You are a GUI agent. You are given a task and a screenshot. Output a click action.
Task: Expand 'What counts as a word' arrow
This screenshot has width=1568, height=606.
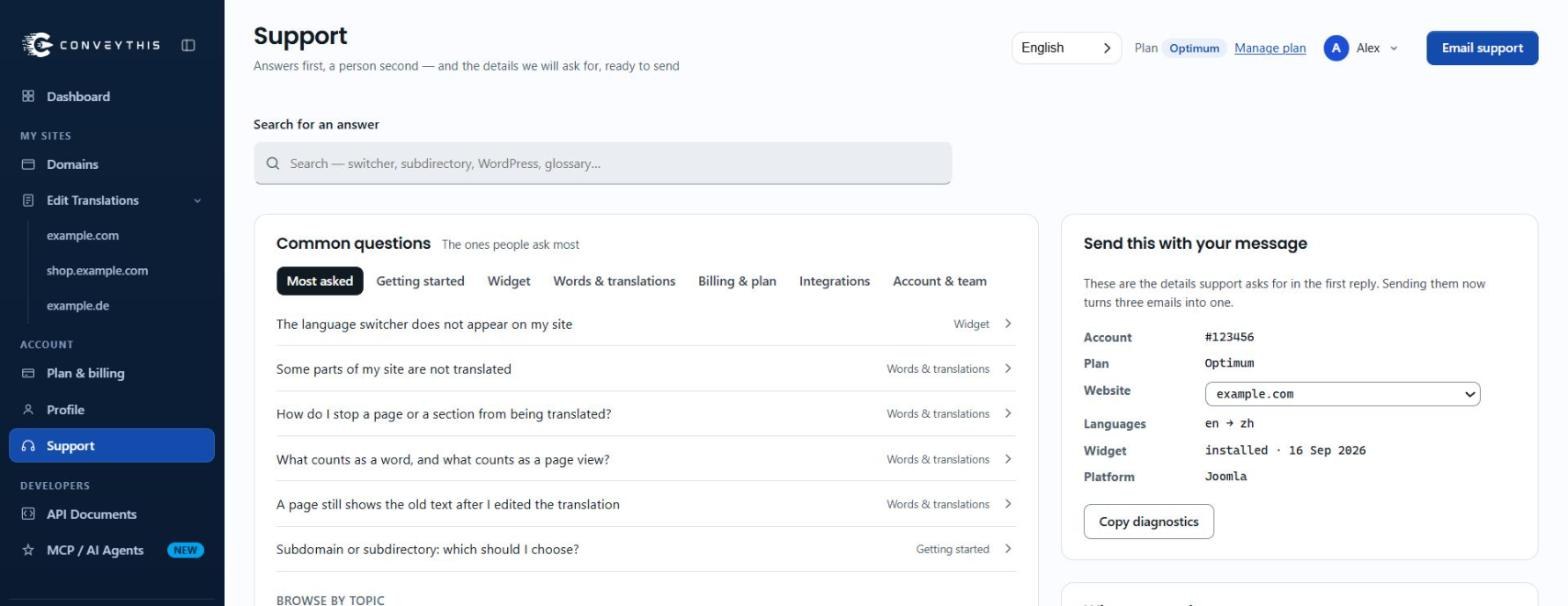coord(1008,459)
